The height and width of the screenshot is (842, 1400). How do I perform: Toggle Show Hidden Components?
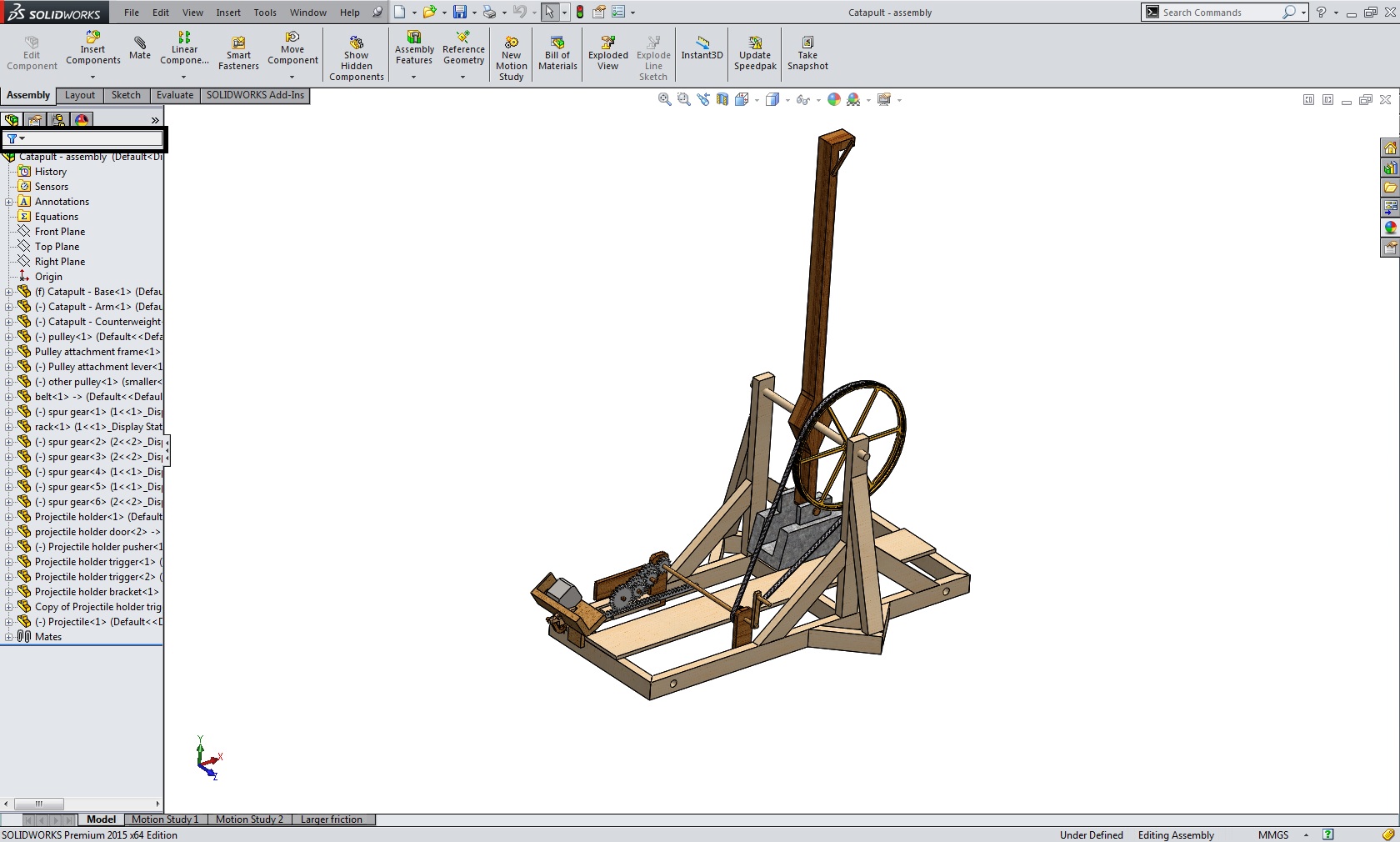point(356,58)
